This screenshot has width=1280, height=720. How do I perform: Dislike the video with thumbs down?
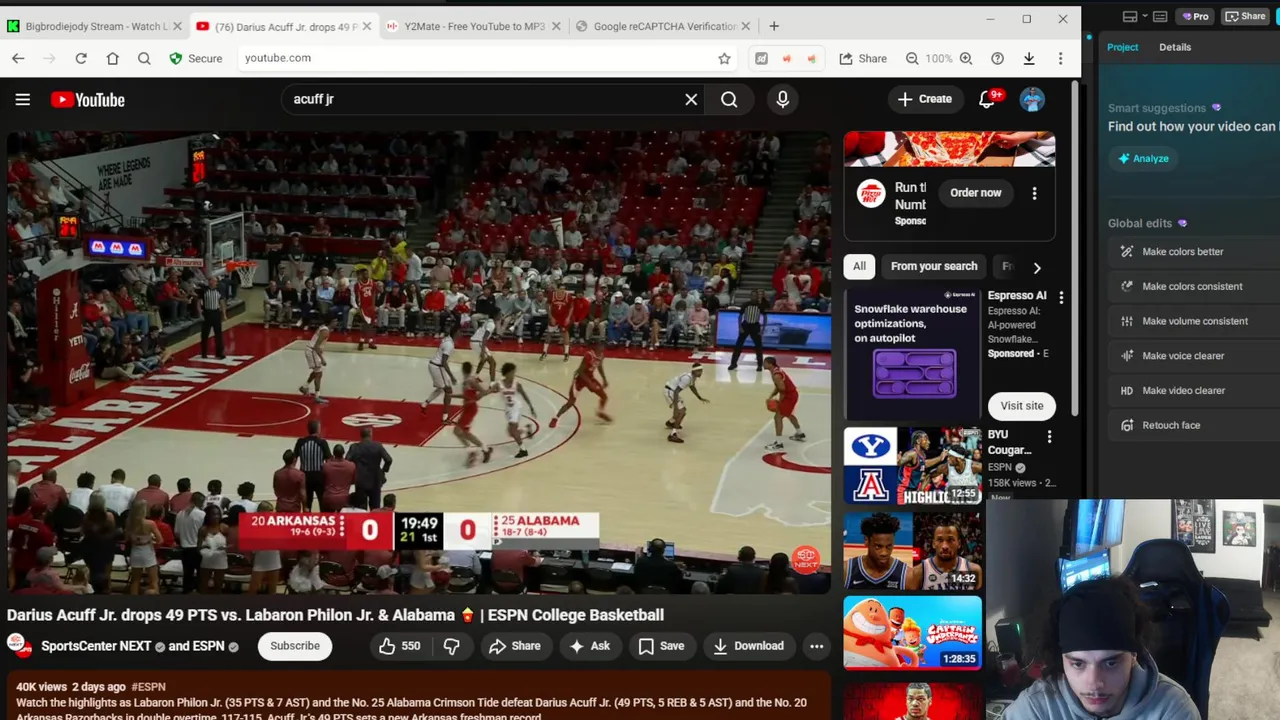pos(452,646)
